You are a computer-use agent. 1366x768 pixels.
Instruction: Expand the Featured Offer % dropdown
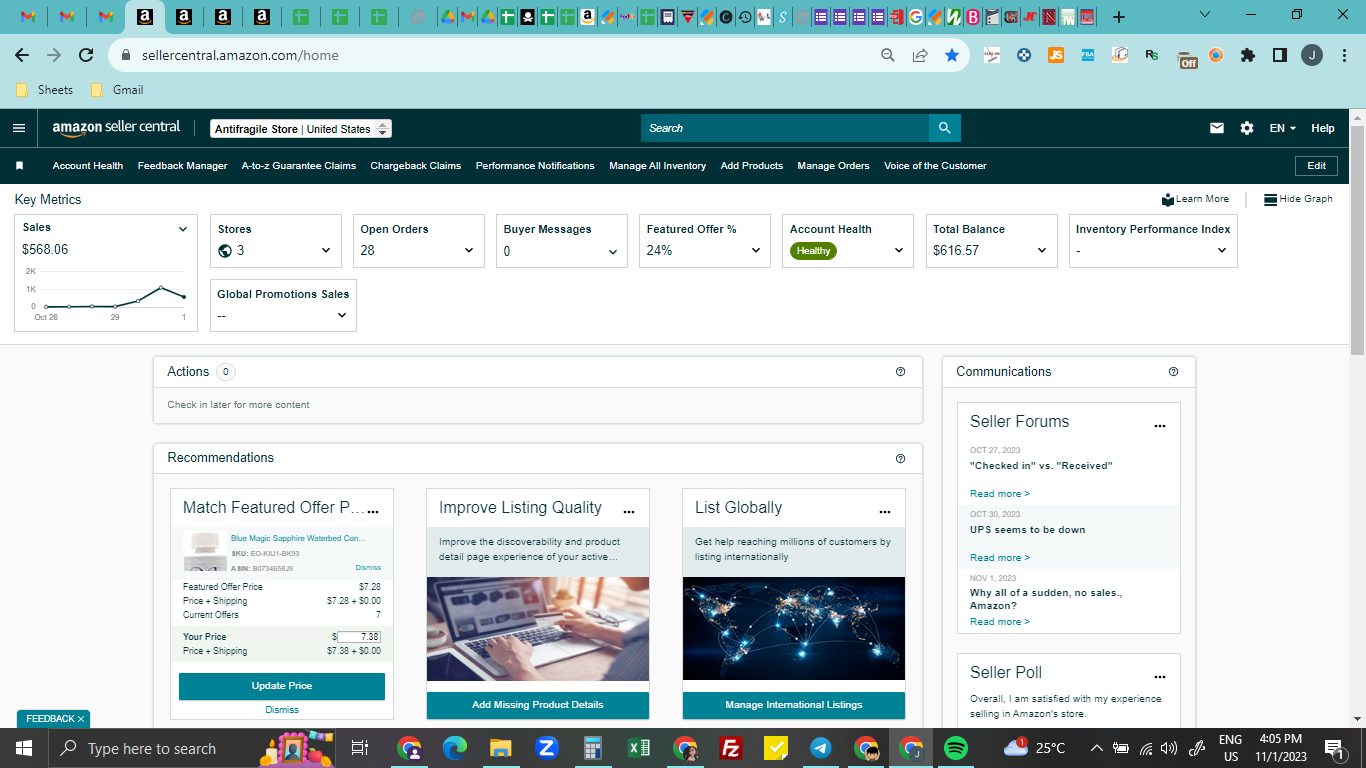point(756,251)
